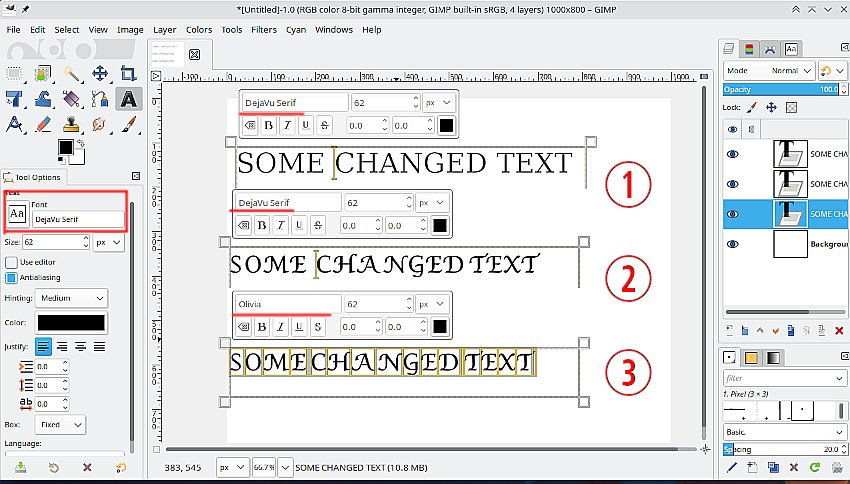
Task: Select the Paintbrush tool
Action: coord(128,125)
